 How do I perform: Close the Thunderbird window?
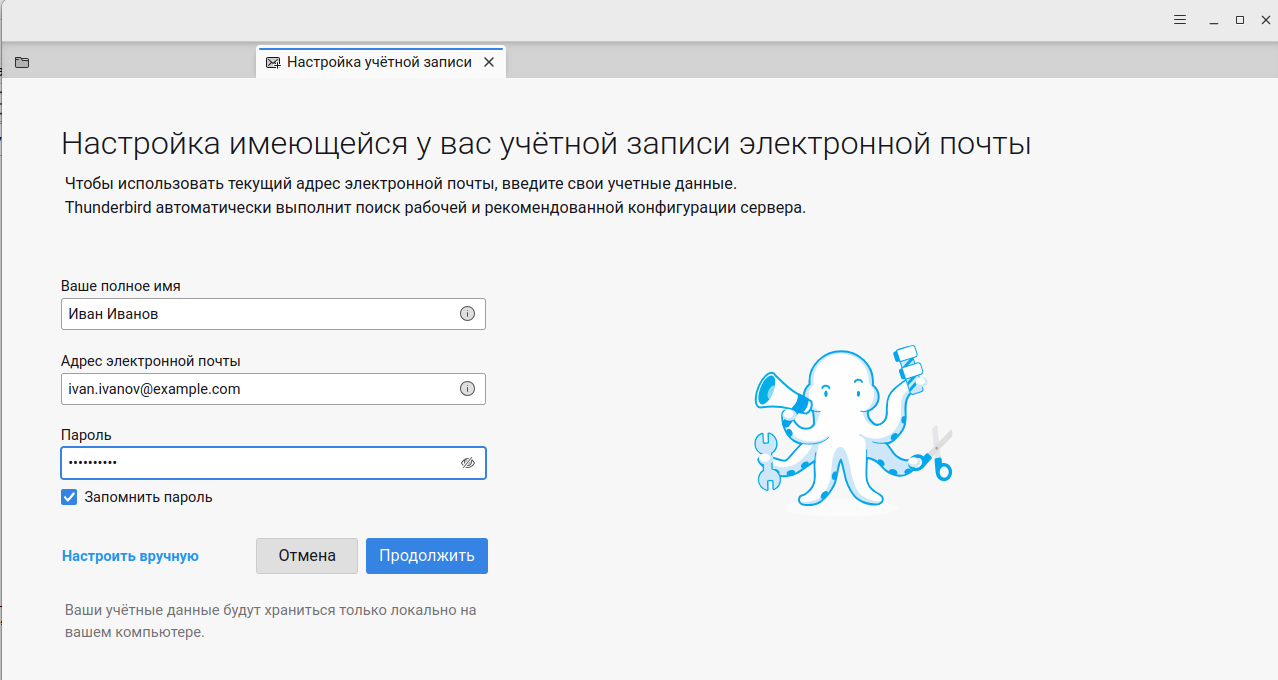pyautogui.click(x=1266, y=20)
